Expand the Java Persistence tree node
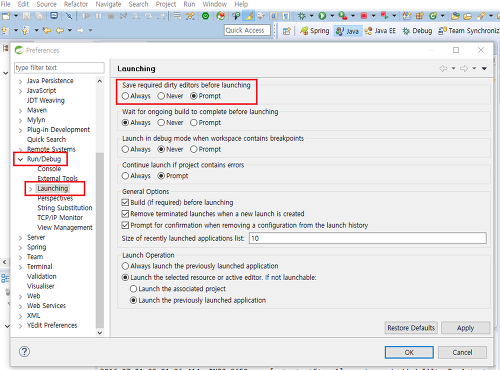 (21, 81)
